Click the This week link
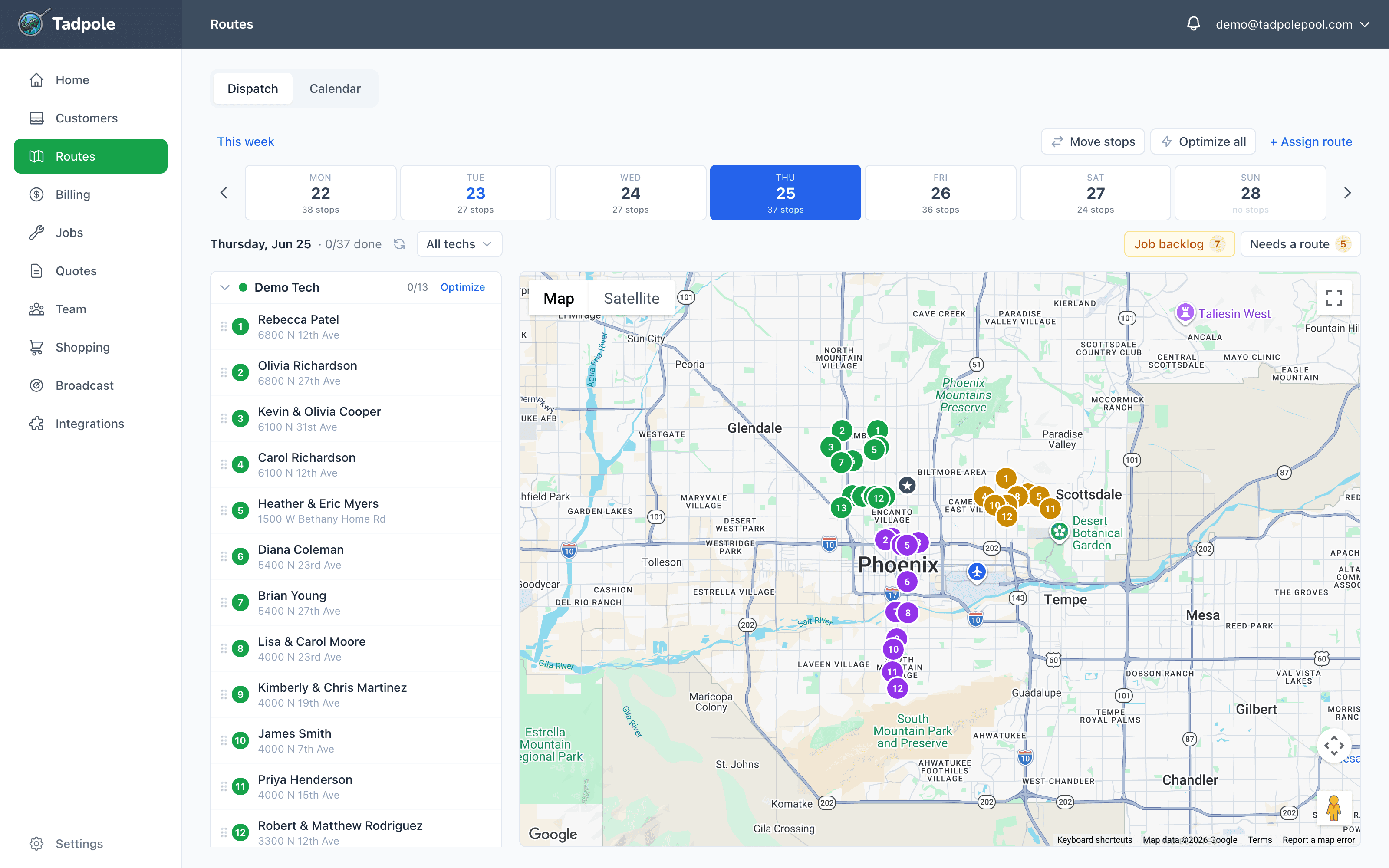 pyautogui.click(x=246, y=142)
